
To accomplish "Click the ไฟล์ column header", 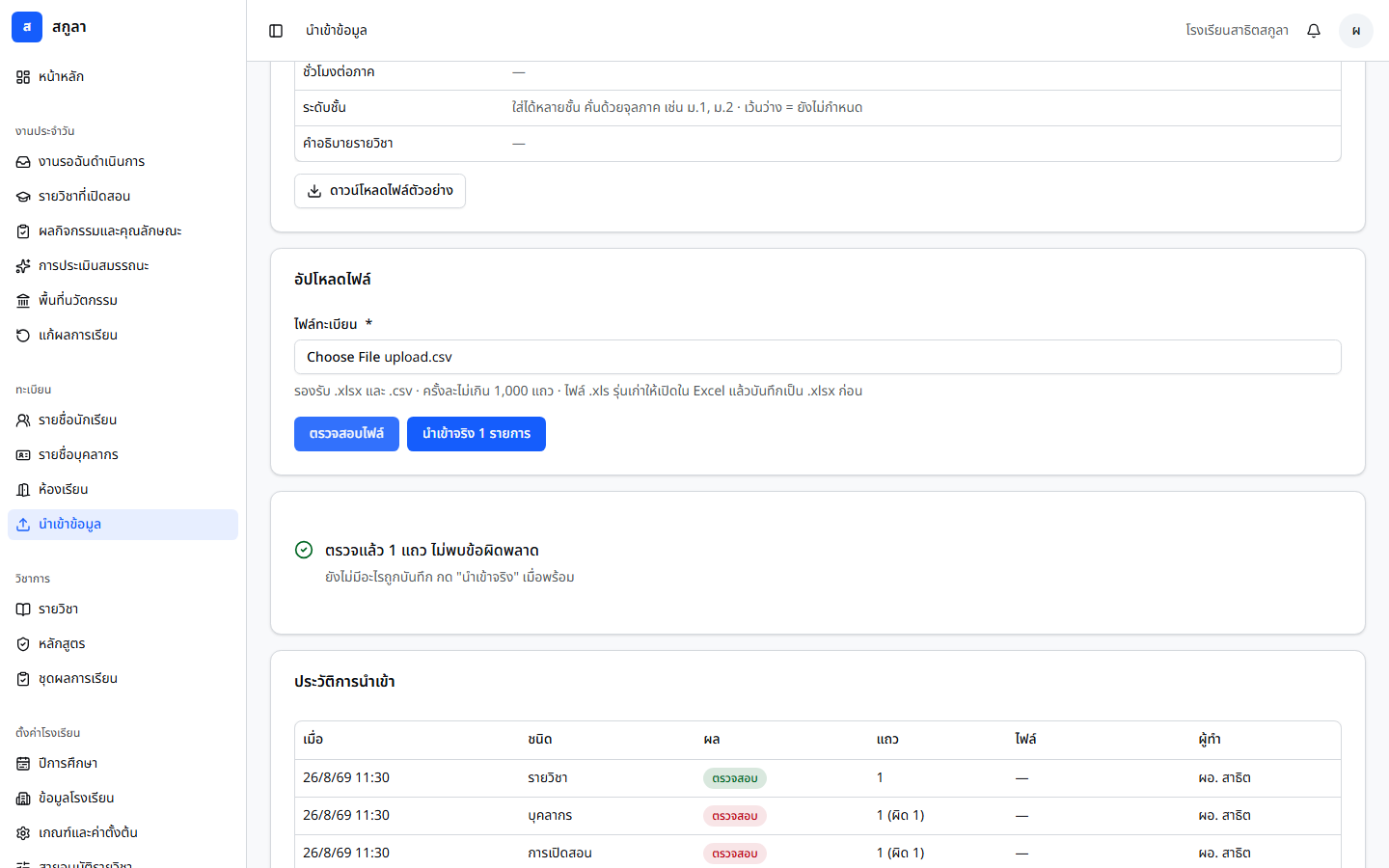I will tap(1025, 740).
